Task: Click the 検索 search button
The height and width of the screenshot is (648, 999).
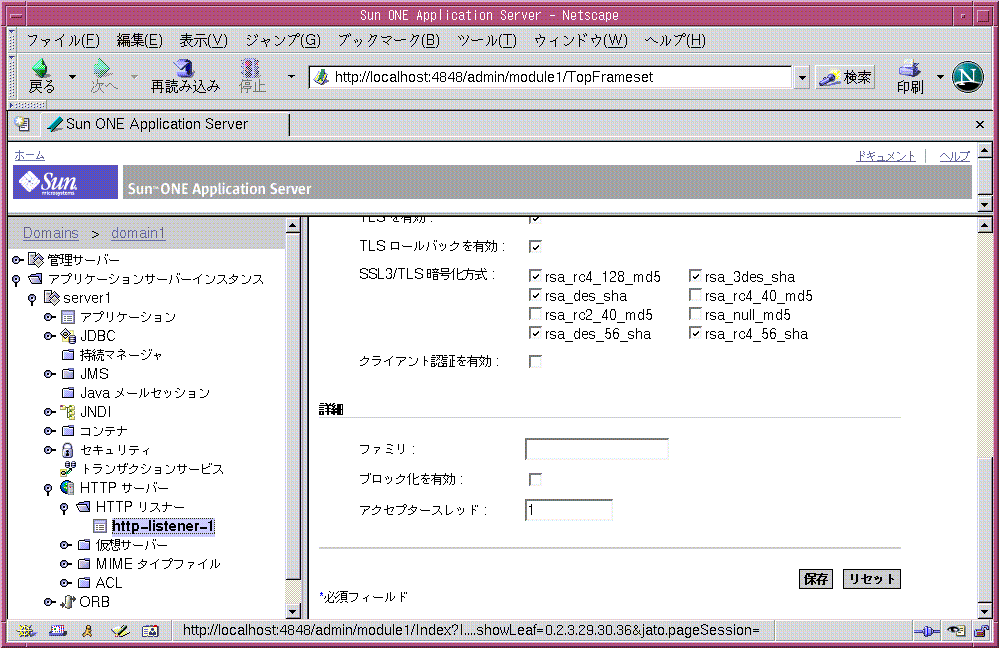Action: pyautogui.click(x=845, y=78)
